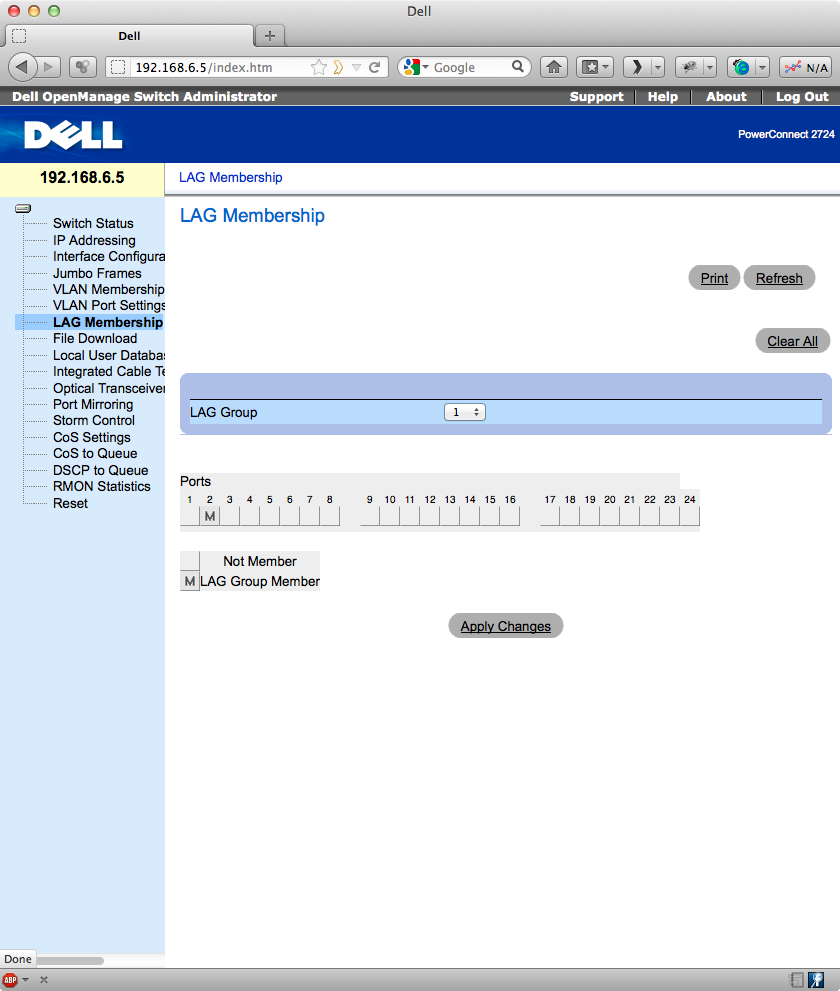Select VLAN Membership in sidebar
Image resolution: width=840 pixels, height=991 pixels.
point(109,289)
